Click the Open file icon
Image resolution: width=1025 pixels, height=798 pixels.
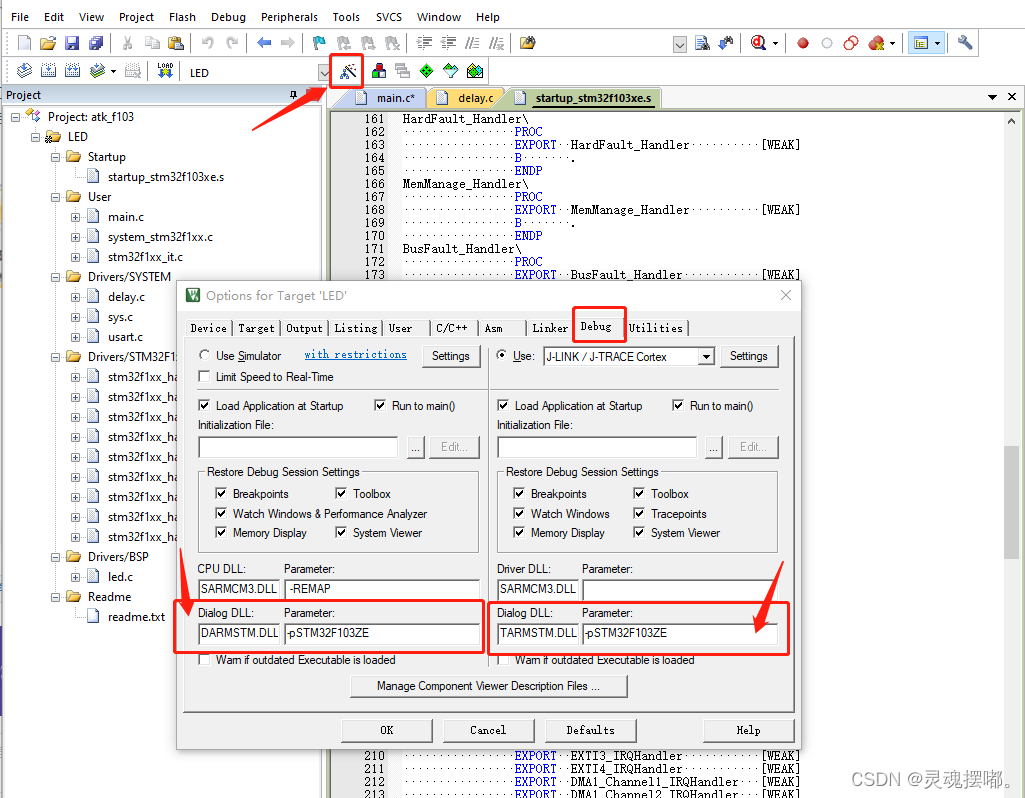[x=48, y=43]
